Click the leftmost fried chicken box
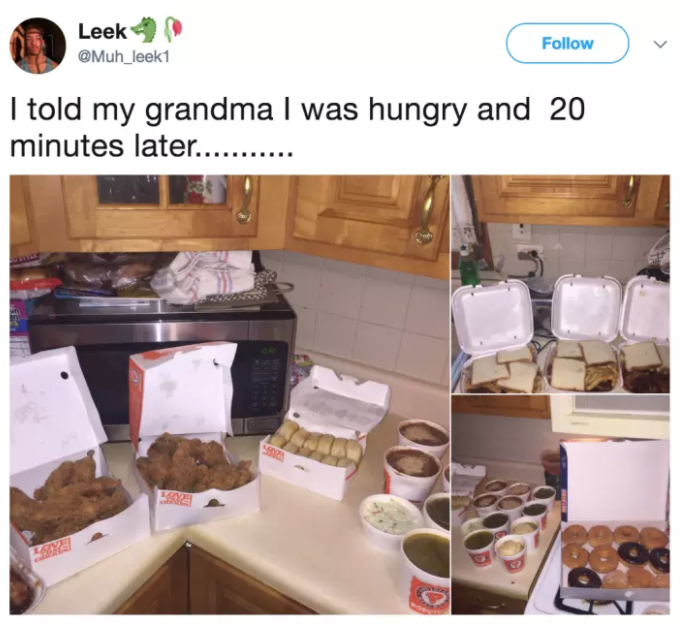 click(x=72, y=468)
